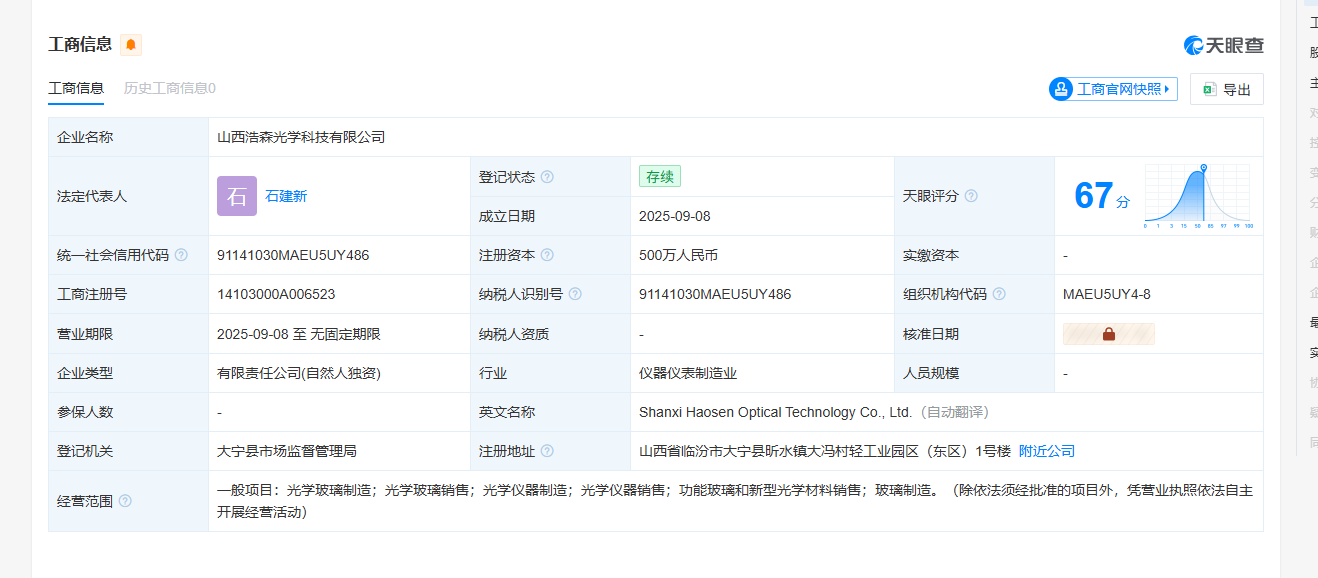Click the 登记机关 label cell
The height and width of the screenshot is (578, 1318).
tap(129, 451)
